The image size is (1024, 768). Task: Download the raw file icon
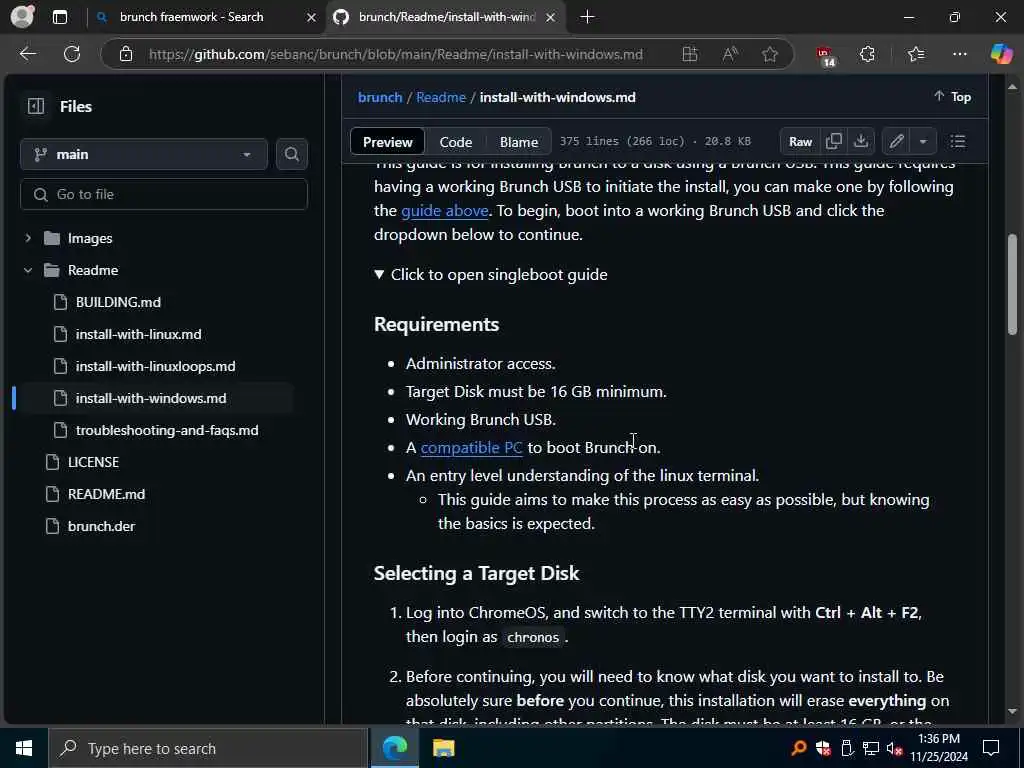pos(861,142)
